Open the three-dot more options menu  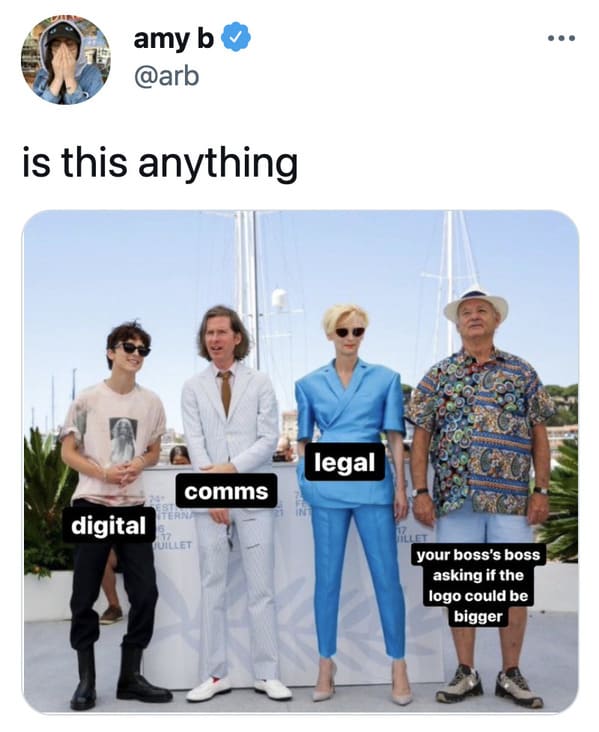click(x=562, y=38)
